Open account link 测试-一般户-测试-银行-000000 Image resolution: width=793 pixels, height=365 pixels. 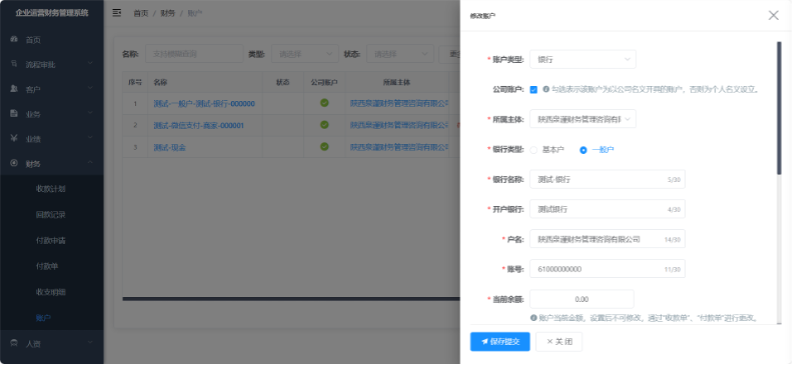(x=204, y=104)
